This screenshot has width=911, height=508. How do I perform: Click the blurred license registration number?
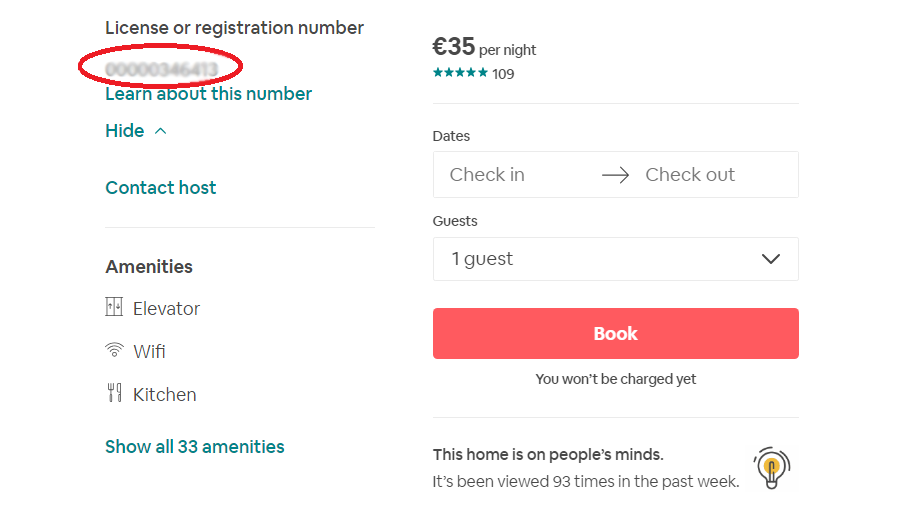[161, 69]
